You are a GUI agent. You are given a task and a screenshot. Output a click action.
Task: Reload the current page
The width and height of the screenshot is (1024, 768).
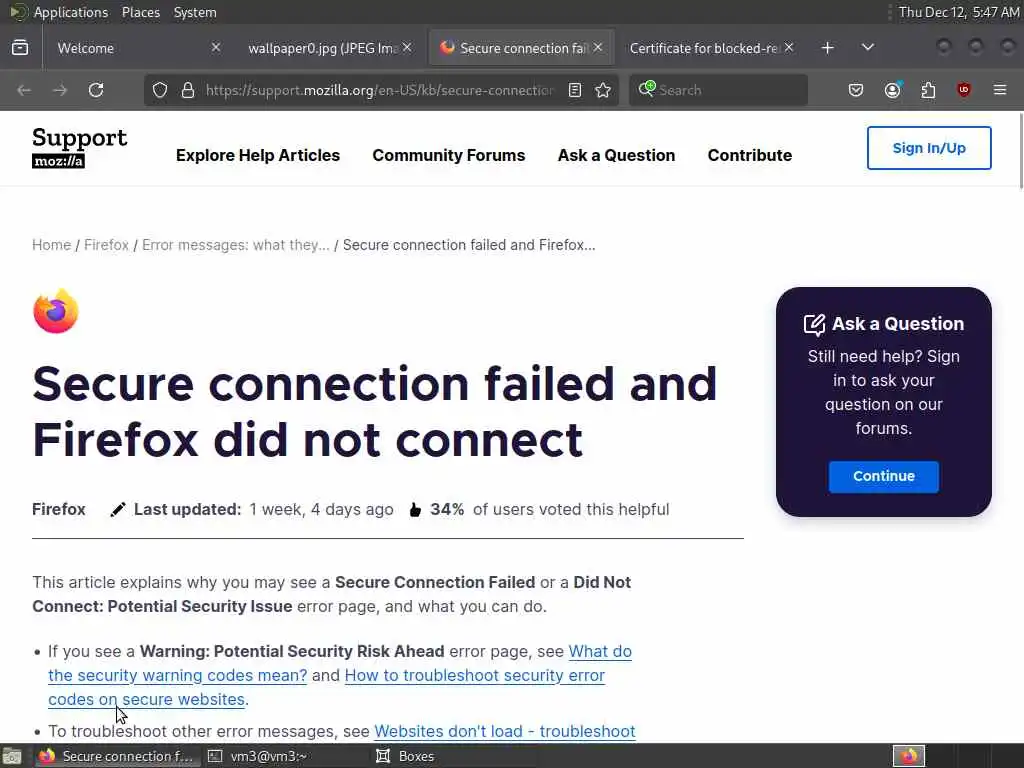96,90
